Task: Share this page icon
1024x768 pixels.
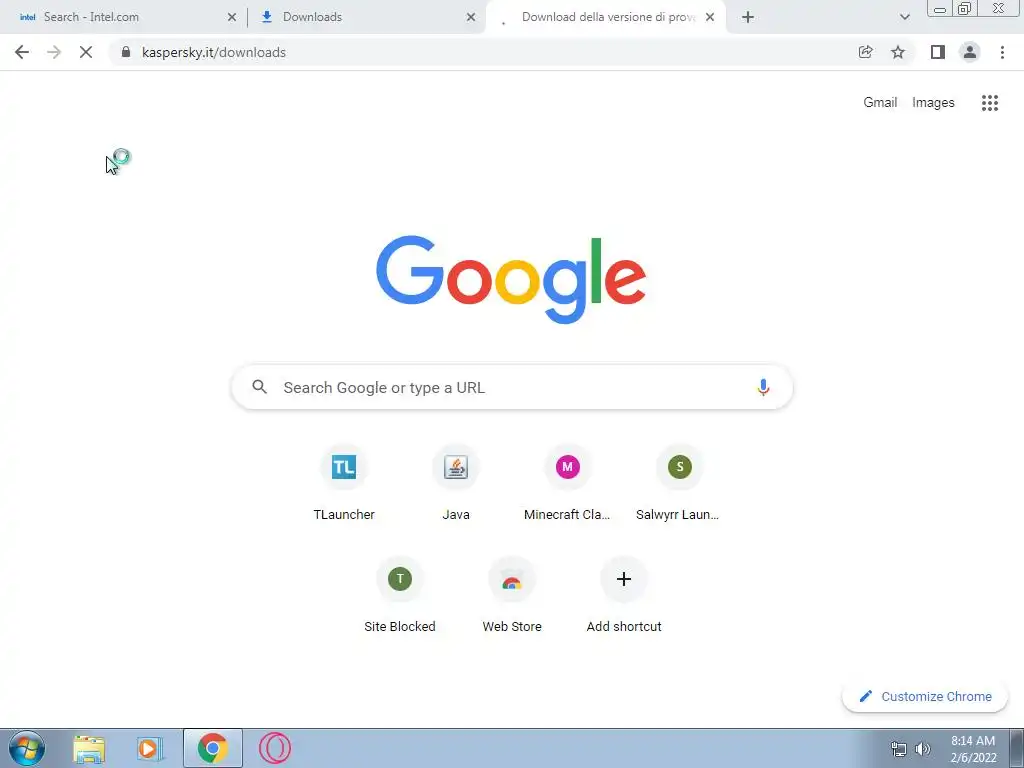Action: tap(865, 52)
